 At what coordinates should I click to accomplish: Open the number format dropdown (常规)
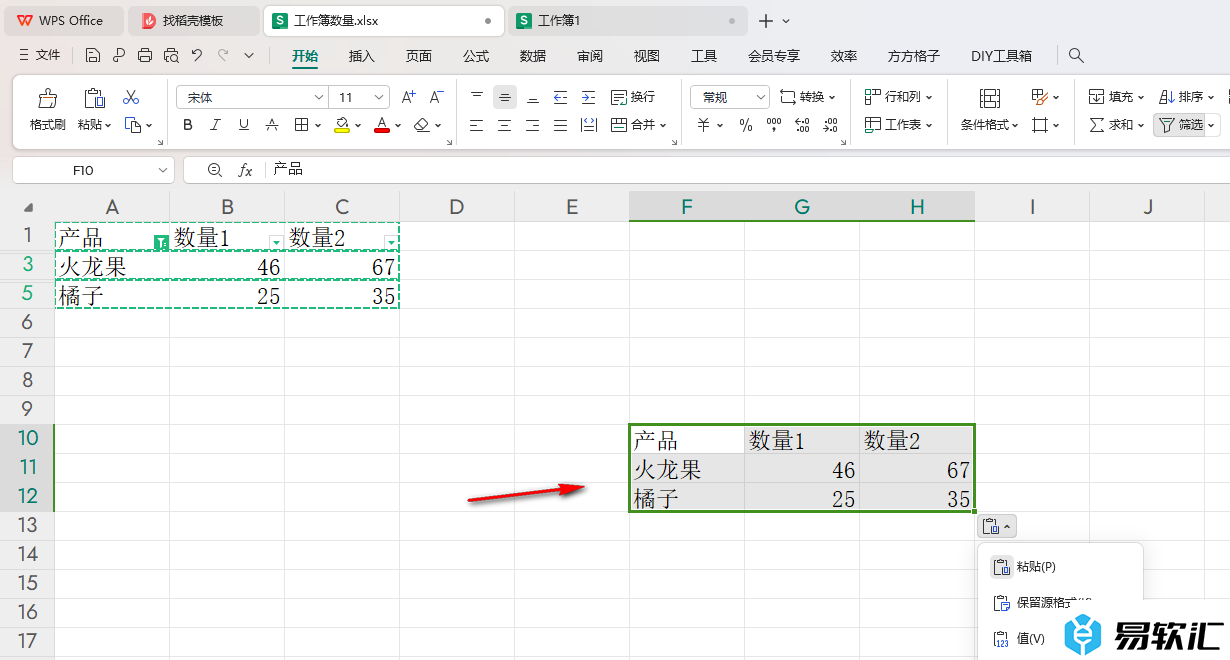[760, 97]
